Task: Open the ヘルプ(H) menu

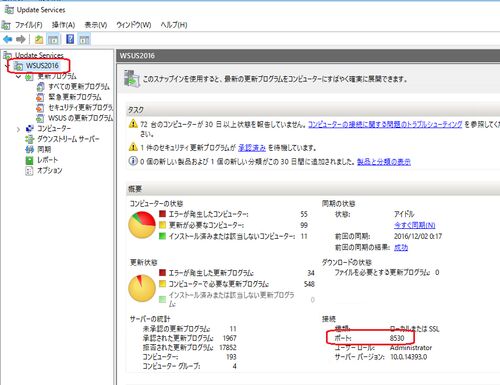Action: coord(174,25)
